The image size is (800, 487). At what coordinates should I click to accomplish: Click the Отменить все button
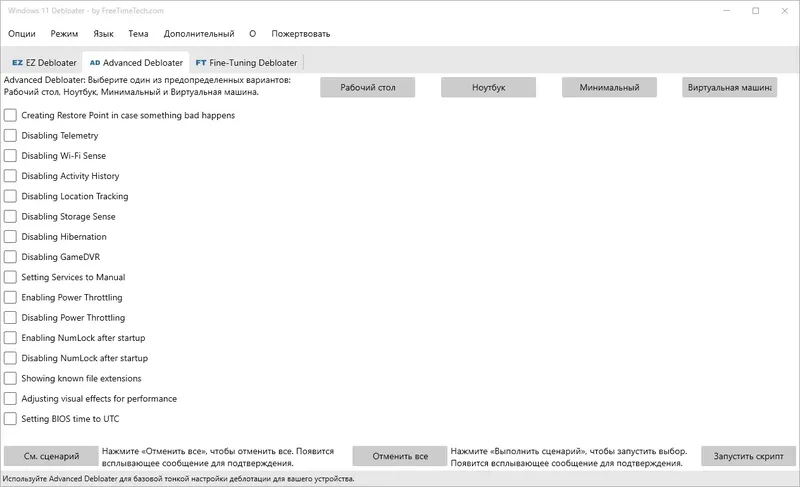400,456
